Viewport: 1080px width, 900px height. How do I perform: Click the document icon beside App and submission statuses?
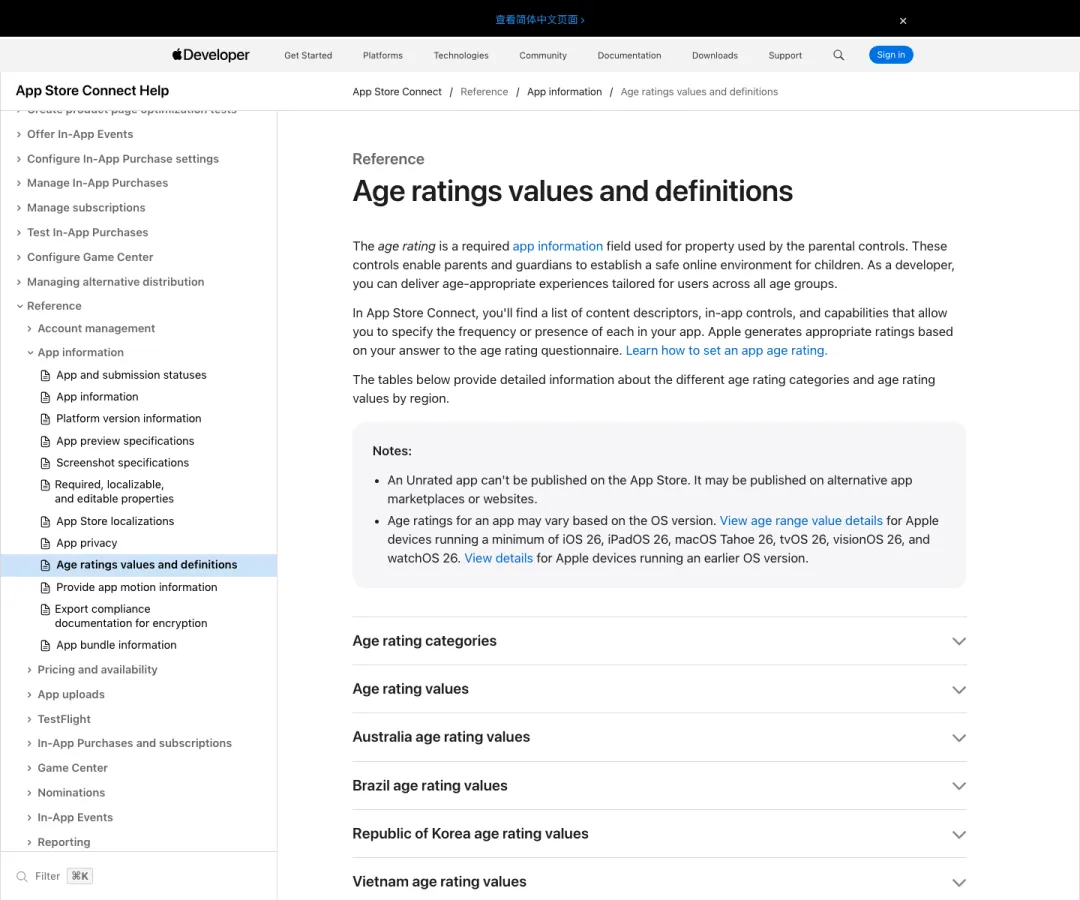[45, 375]
